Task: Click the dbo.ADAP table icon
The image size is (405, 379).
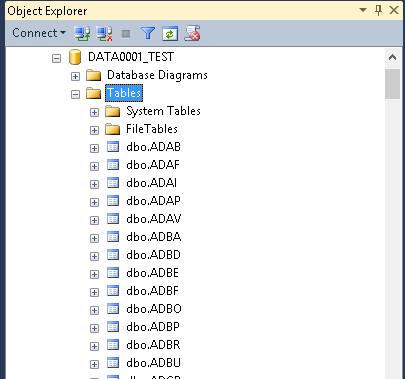Action: click(x=113, y=201)
